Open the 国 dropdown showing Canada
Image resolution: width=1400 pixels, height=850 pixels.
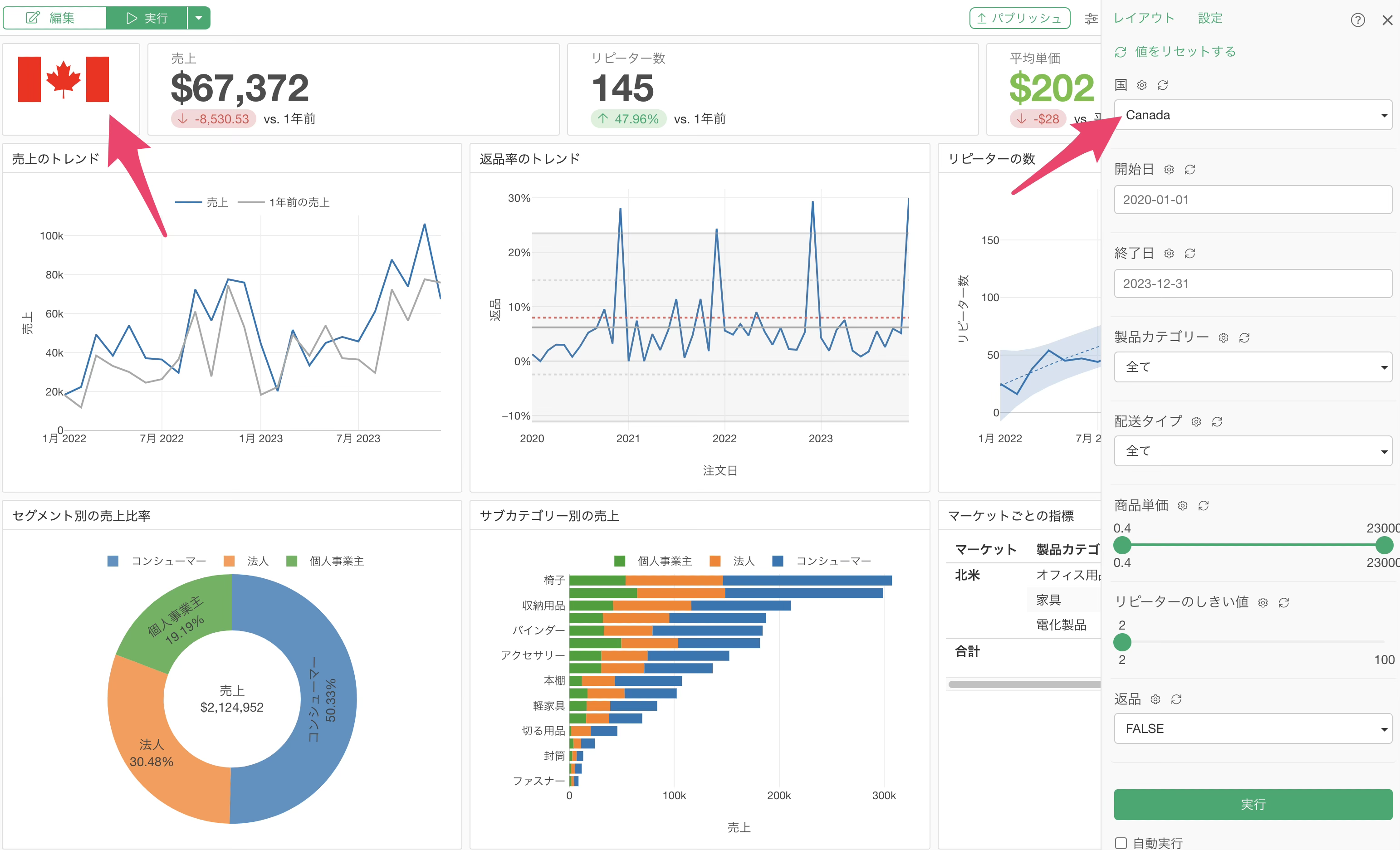coord(1252,115)
